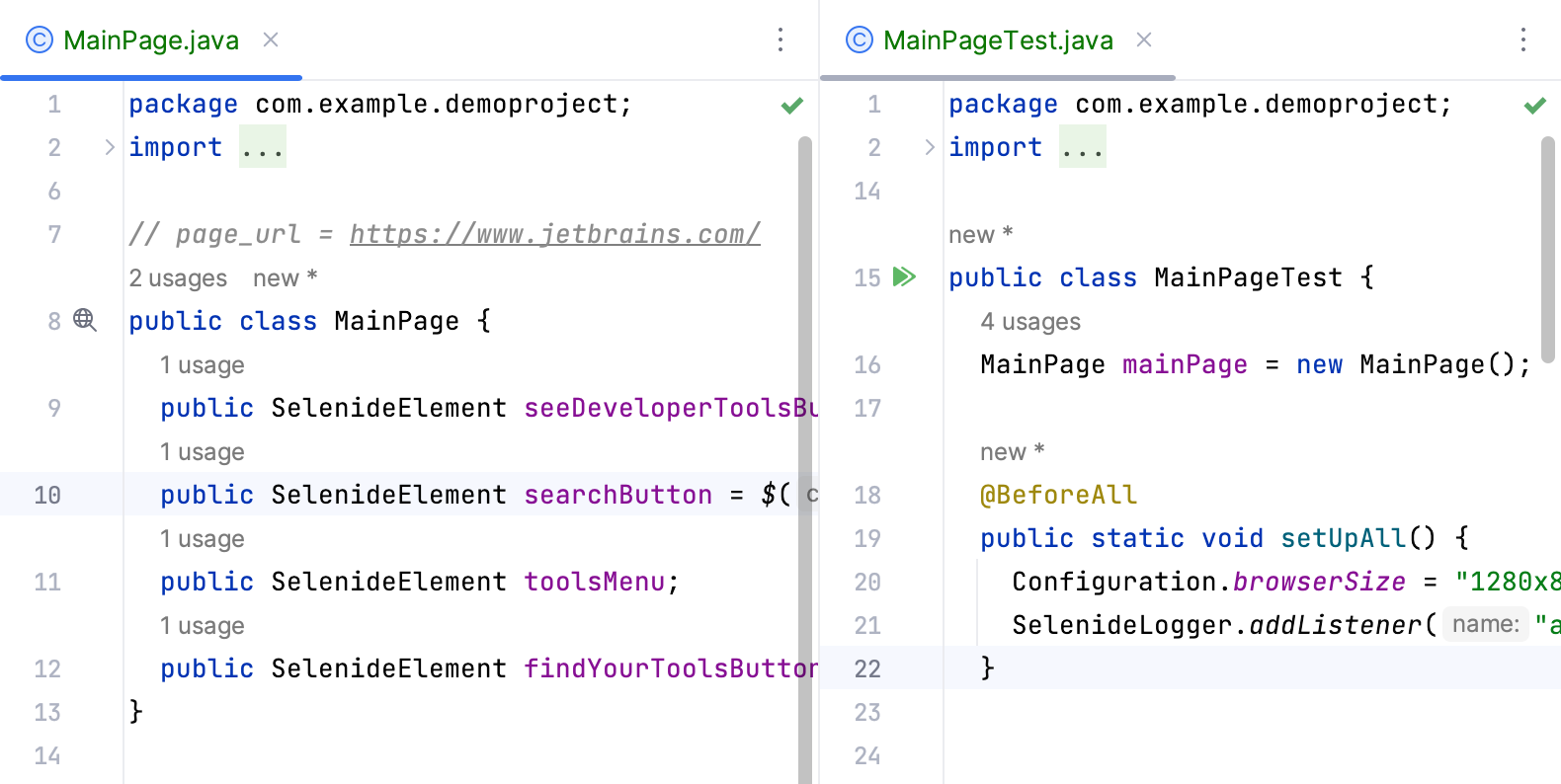Click the package keyword in MainPage.java
1561x784 pixels.
[184, 104]
